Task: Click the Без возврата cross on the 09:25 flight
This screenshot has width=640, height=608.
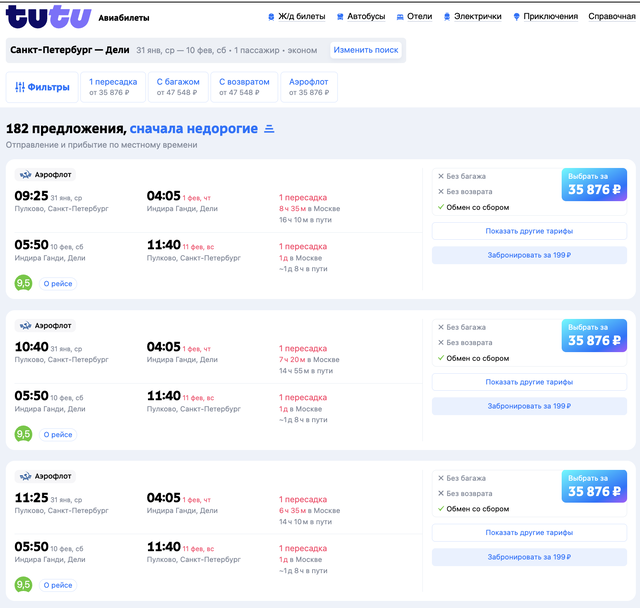Action: point(441,191)
